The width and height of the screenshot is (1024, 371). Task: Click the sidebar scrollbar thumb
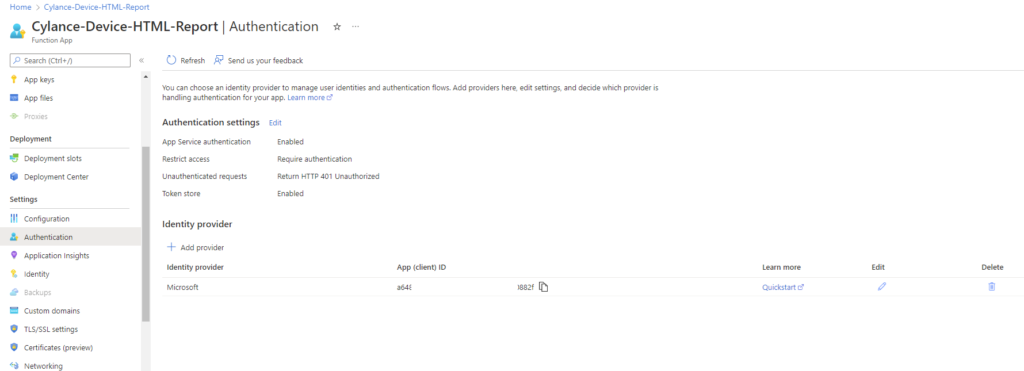click(x=146, y=234)
